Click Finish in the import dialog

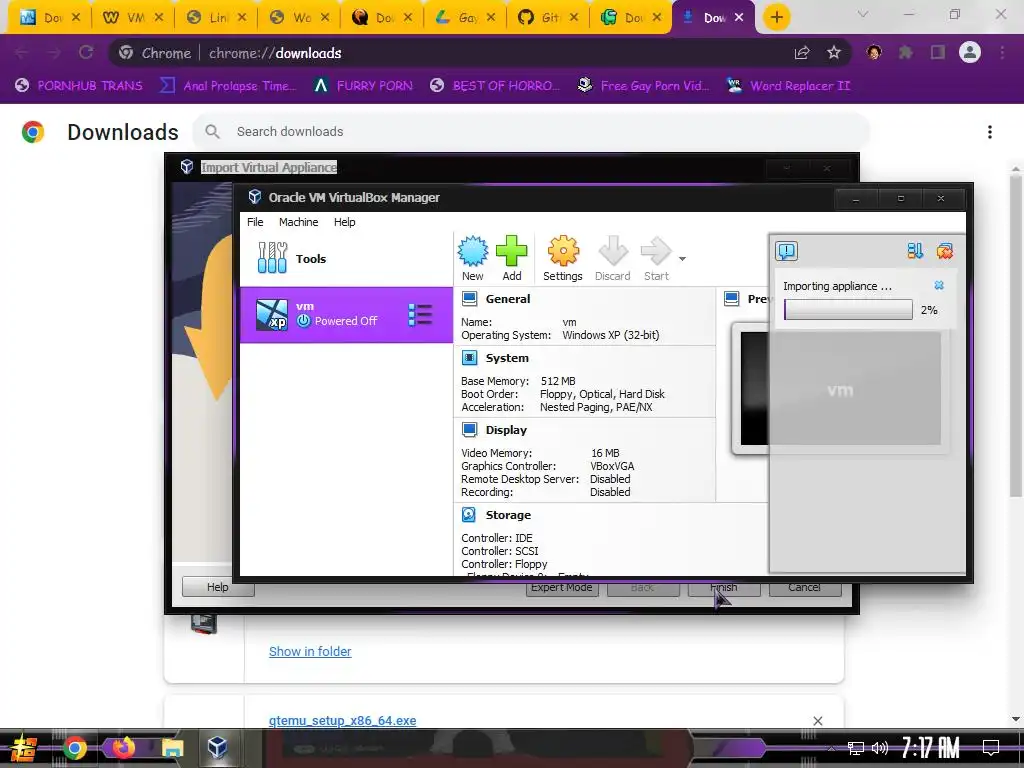(x=724, y=587)
